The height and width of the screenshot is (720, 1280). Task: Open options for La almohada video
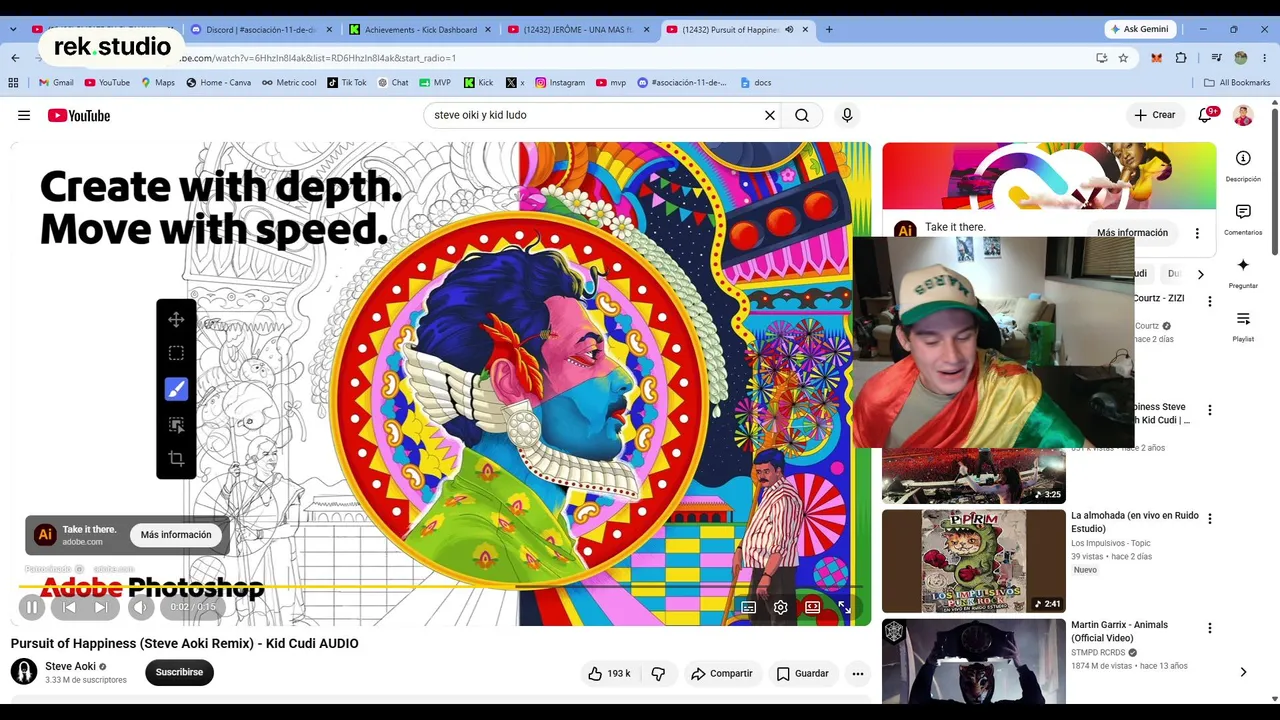click(x=1209, y=519)
